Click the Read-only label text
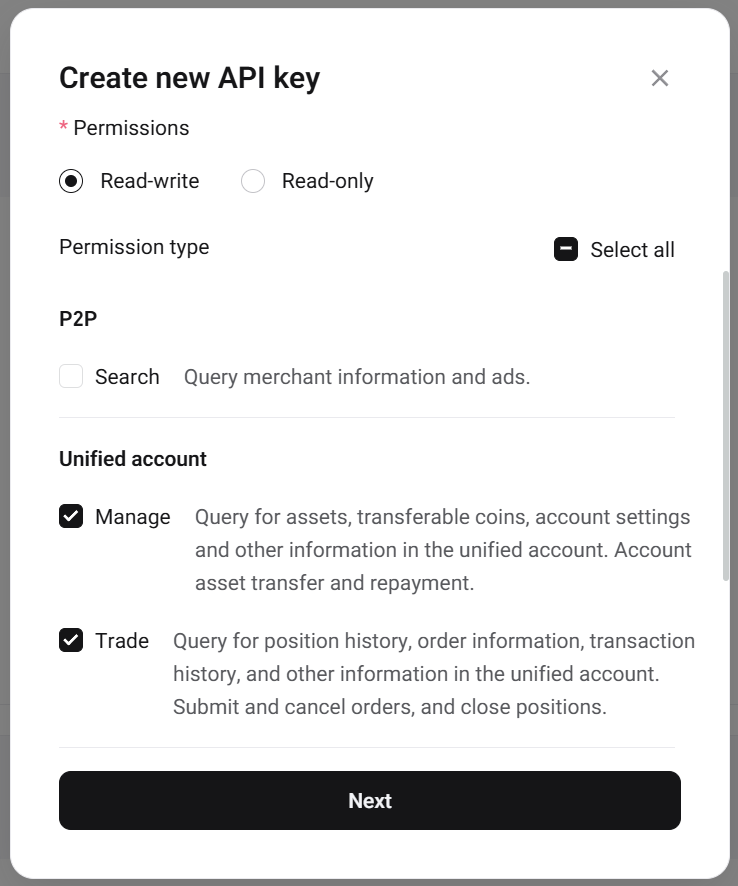Image resolution: width=738 pixels, height=886 pixels. click(327, 181)
